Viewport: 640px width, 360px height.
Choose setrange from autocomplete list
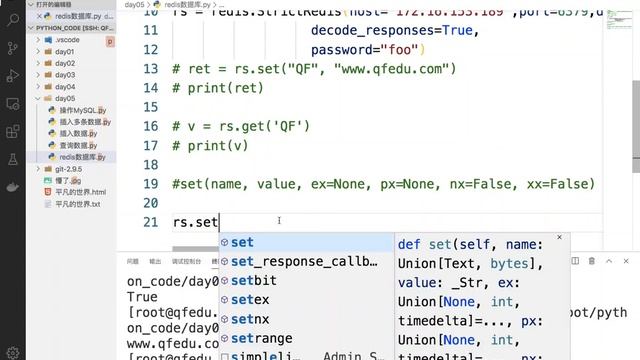(x=306, y=338)
